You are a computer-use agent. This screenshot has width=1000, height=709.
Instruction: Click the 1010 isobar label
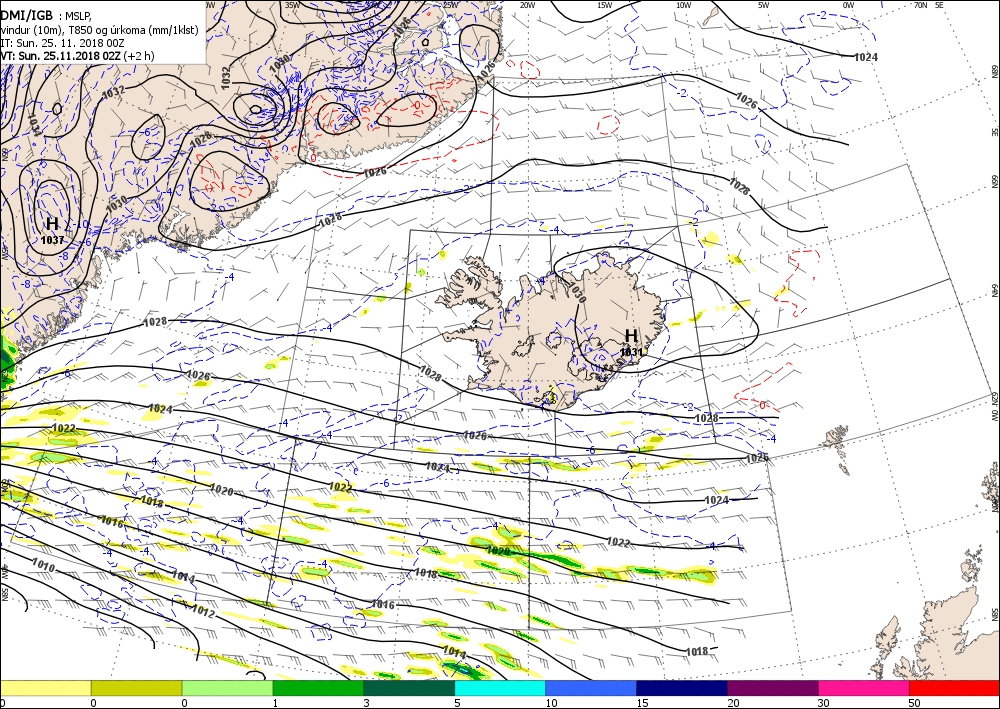[x=43, y=566]
